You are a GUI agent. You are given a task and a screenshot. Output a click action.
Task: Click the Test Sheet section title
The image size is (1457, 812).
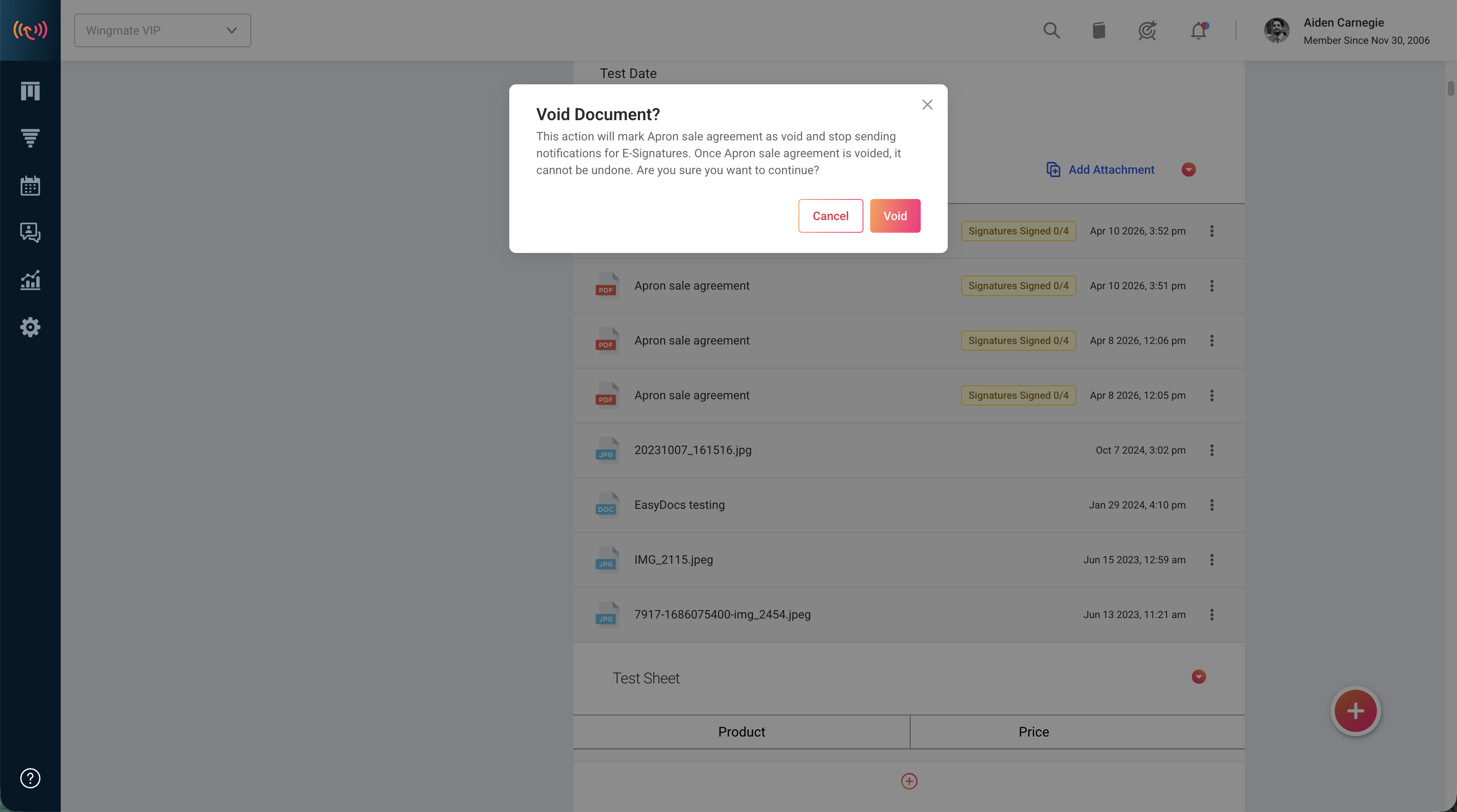click(x=646, y=678)
